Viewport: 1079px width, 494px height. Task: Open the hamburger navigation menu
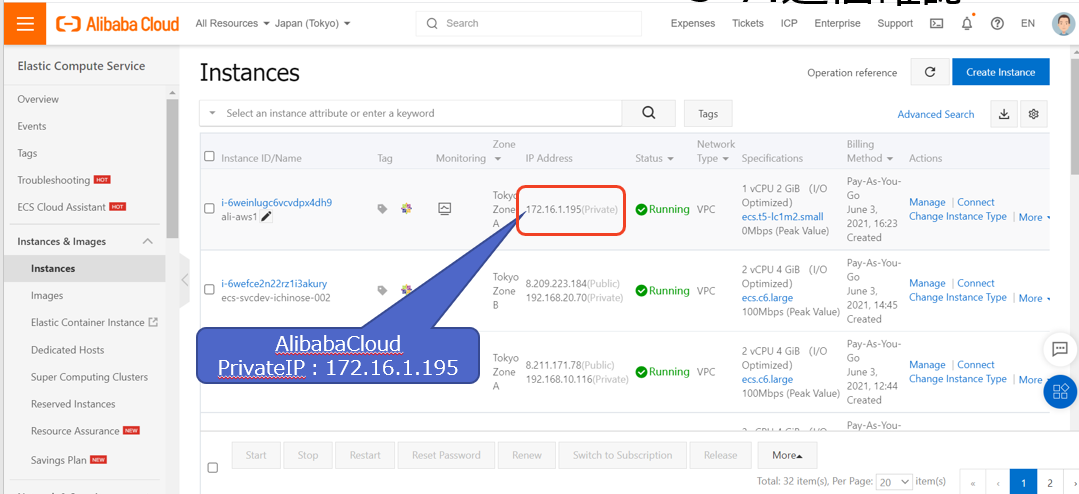pos(25,23)
